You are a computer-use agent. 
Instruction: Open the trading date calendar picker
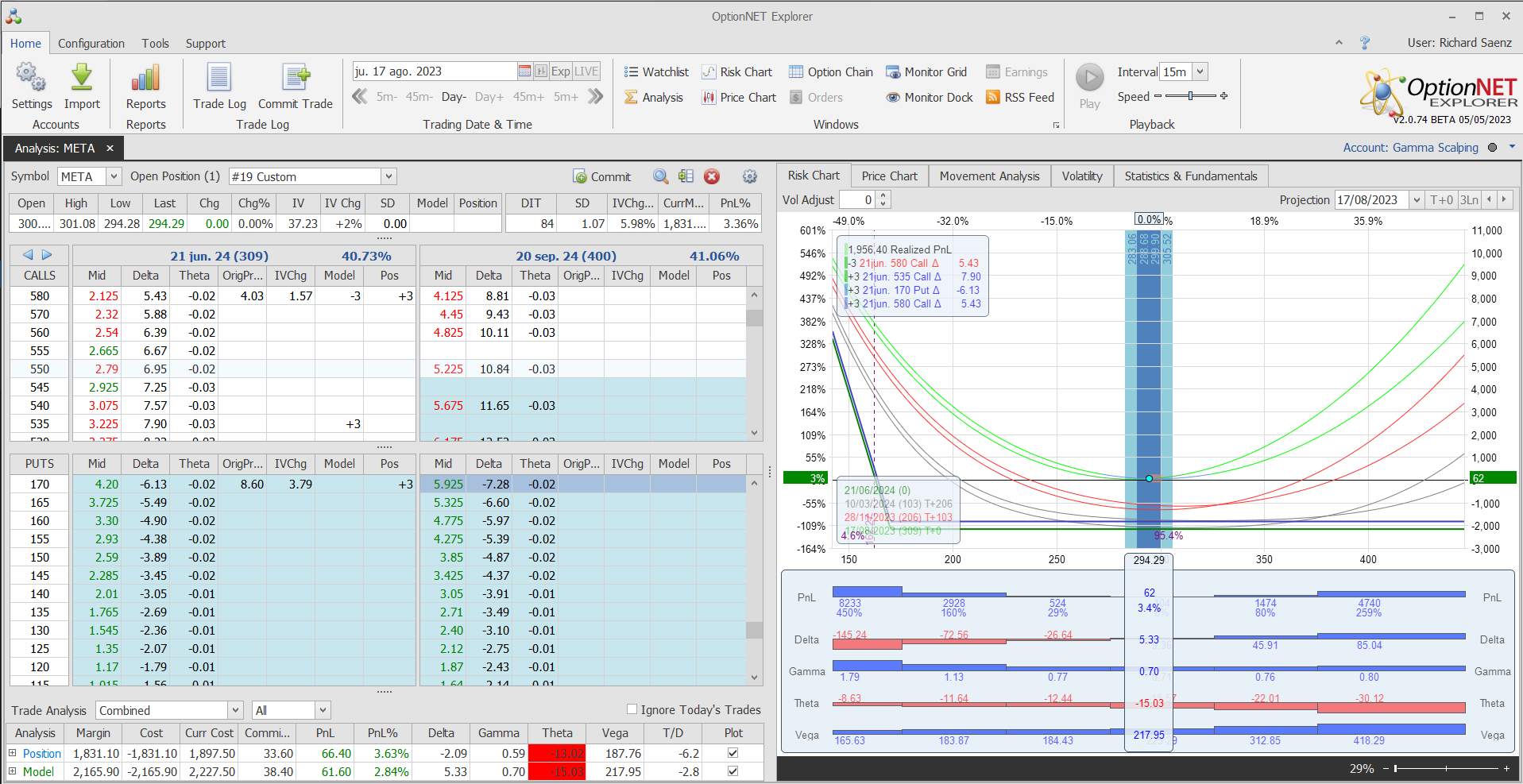coord(524,71)
